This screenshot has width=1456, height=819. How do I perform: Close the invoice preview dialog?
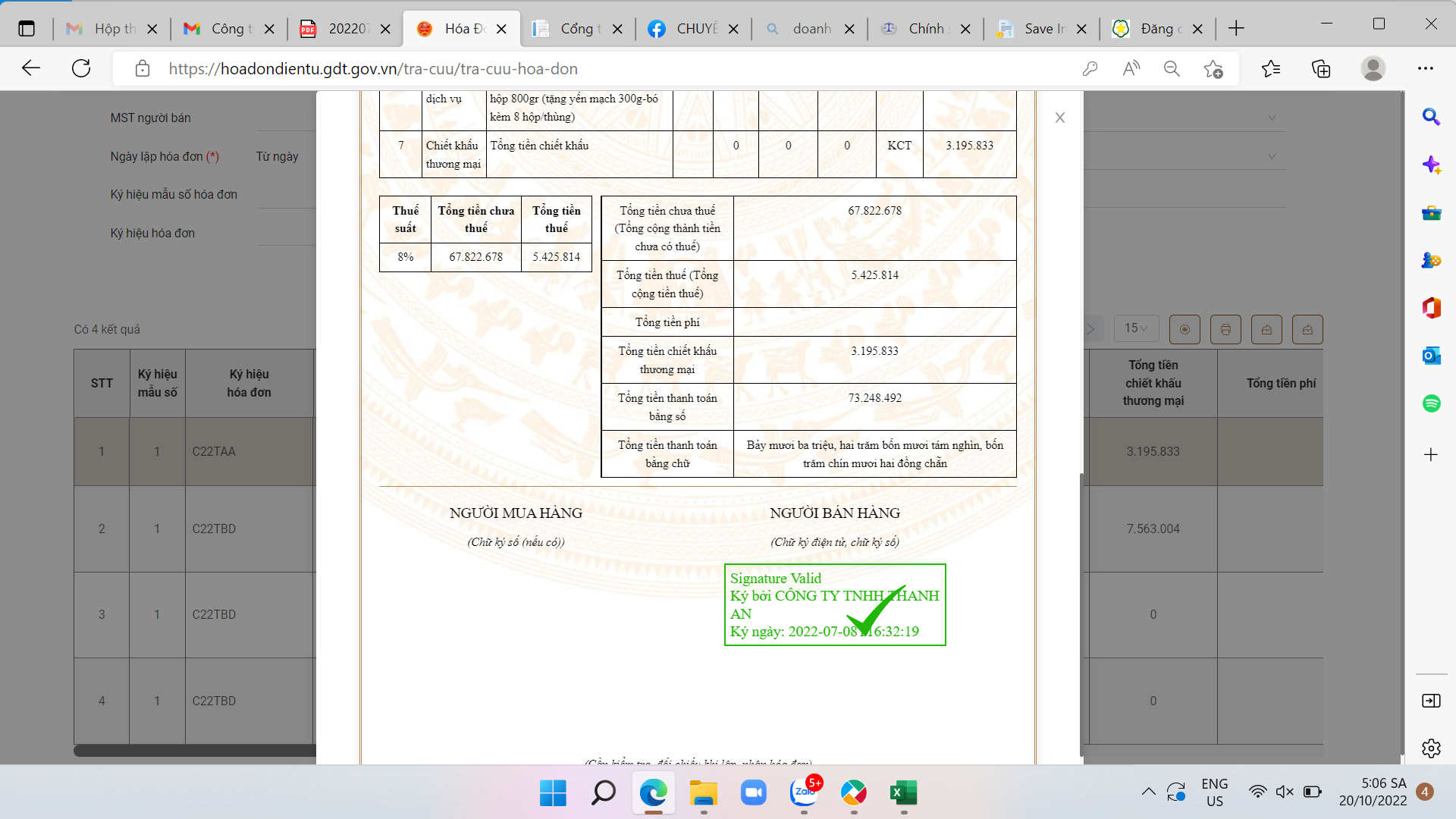tap(1059, 118)
